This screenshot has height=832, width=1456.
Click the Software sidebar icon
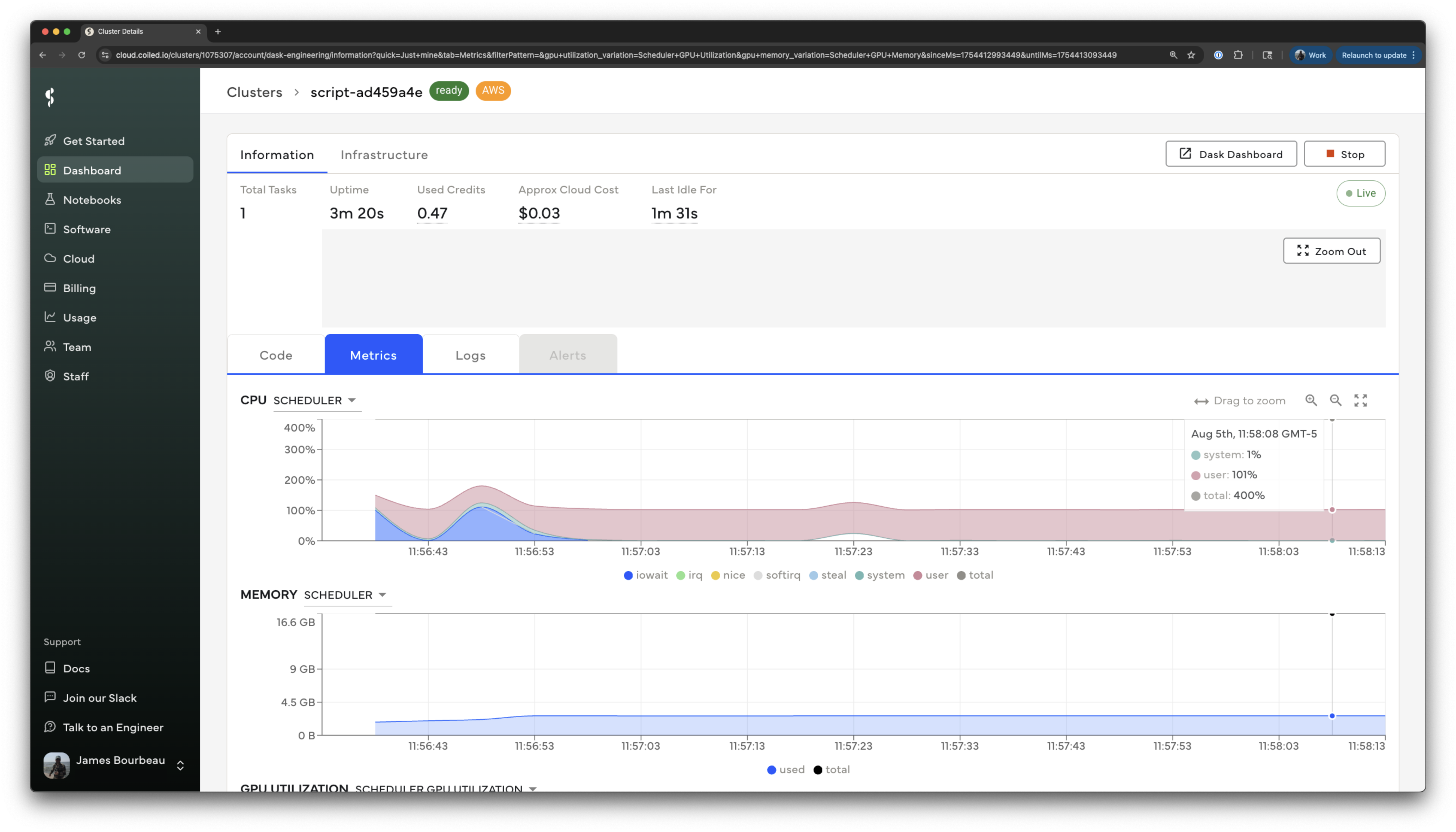coord(50,229)
